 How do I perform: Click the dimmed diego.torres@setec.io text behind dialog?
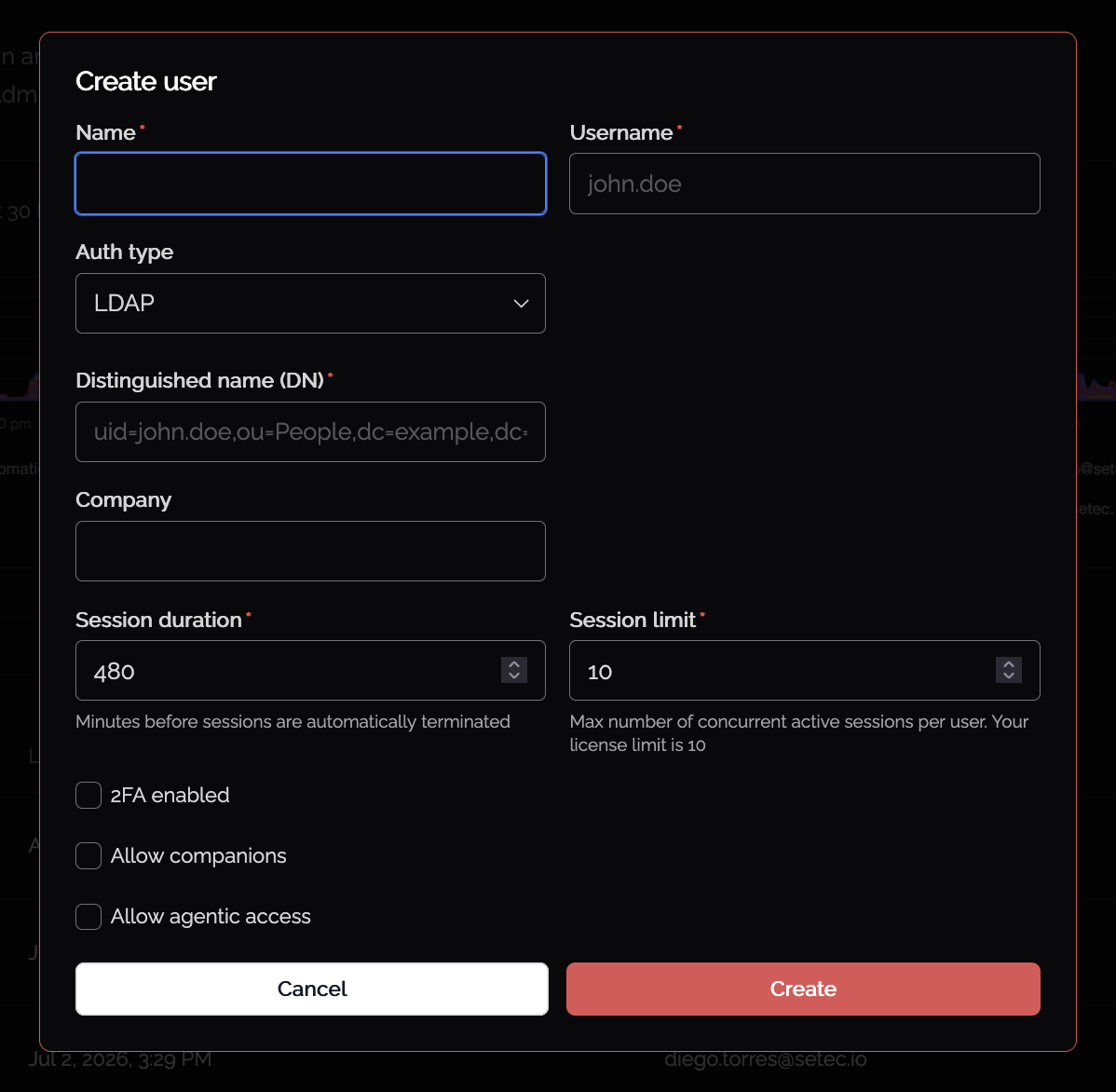coord(765,1059)
